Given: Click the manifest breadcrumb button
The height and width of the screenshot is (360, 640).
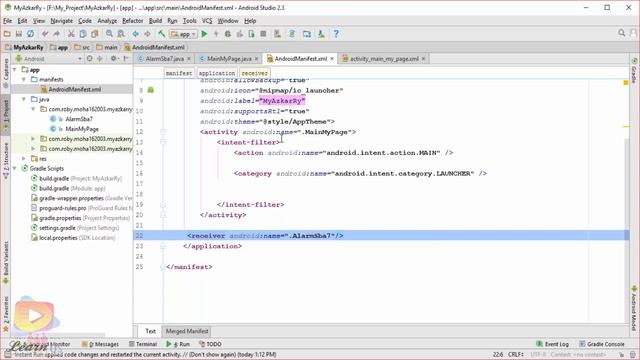Looking at the screenshot, I should point(179,73).
